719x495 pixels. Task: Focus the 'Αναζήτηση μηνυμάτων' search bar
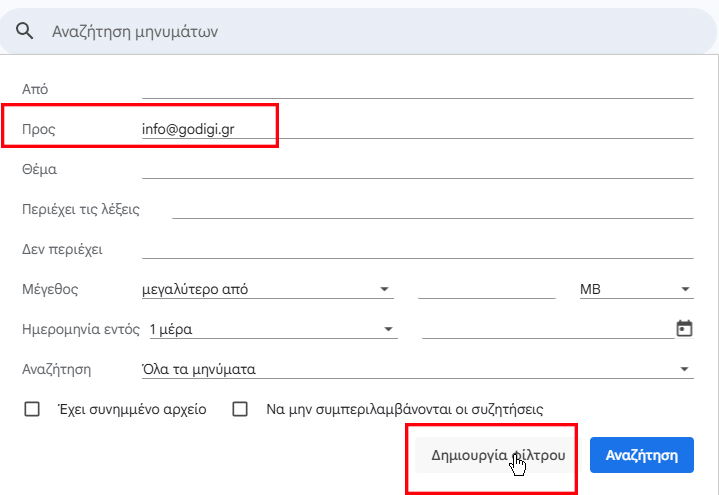click(360, 32)
